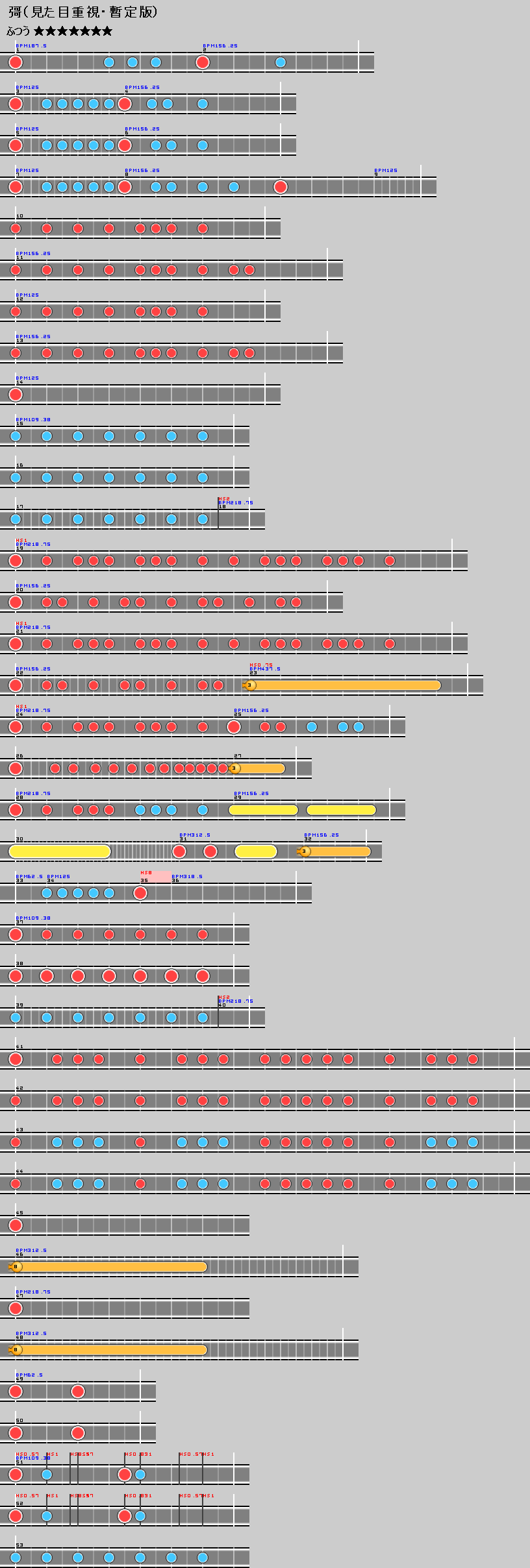The width and height of the screenshot is (530, 1568).
Task: Click the last blue note in measure 2
Action: (x=281, y=62)
